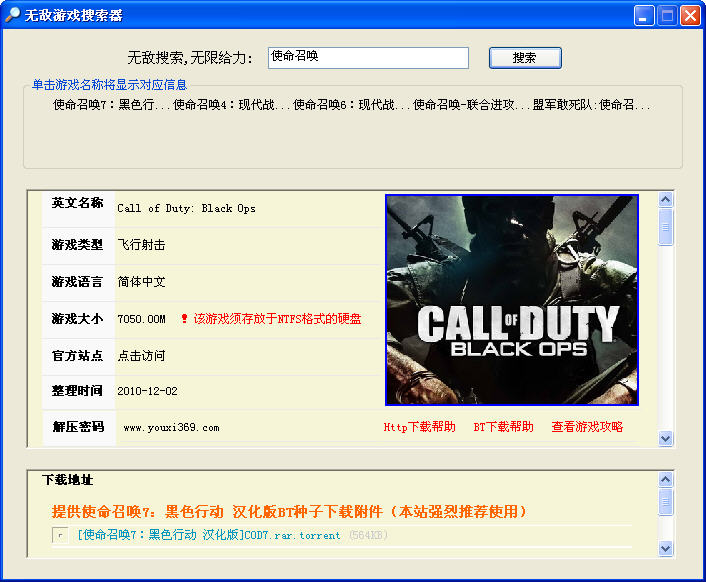Click the torrent file icon beside COD7.rar.torrent
The height and width of the screenshot is (582, 706).
(60, 535)
